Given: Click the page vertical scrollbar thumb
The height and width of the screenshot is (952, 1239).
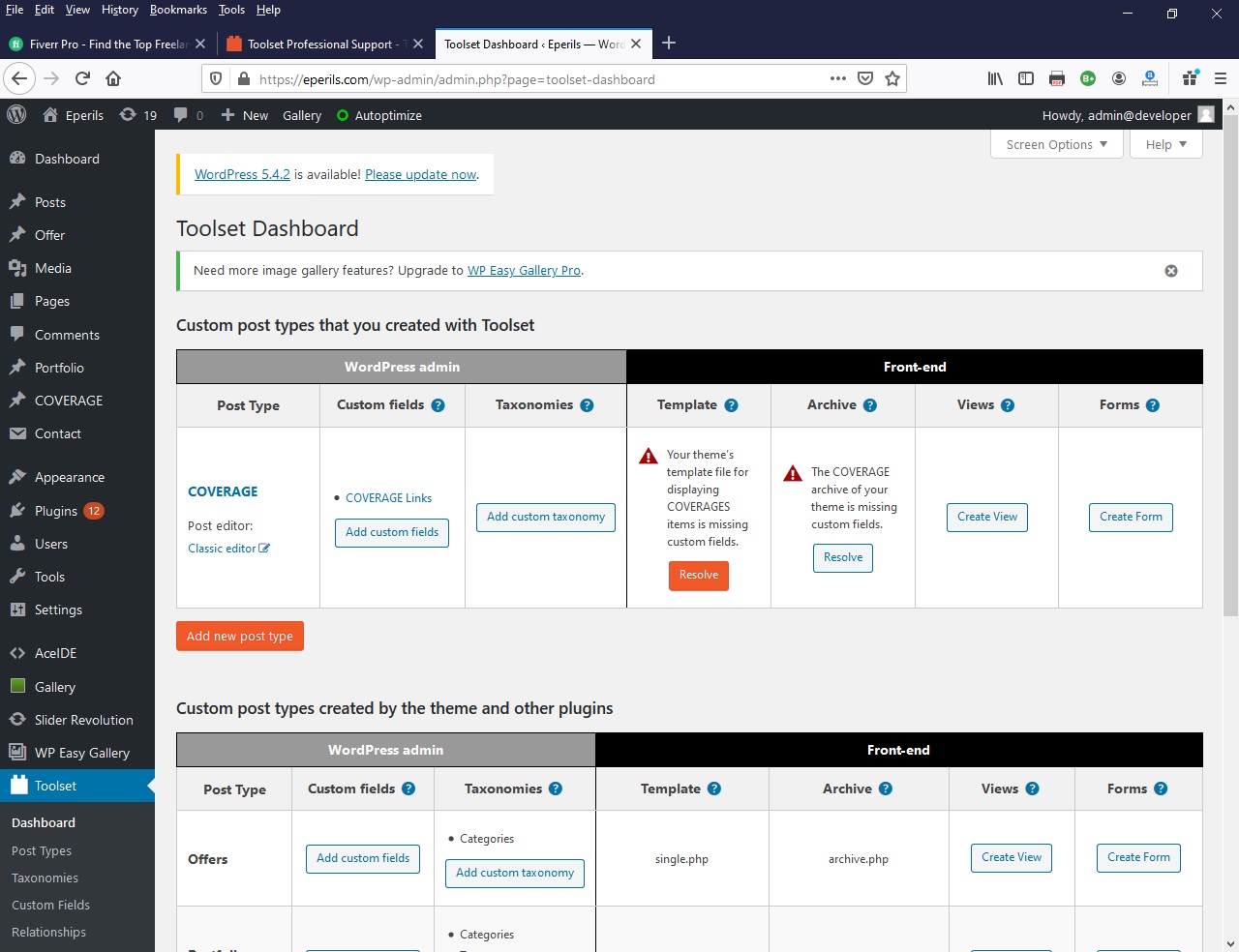Looking at the screenshot, I should pyautogui.click(x=1230, y=367).
